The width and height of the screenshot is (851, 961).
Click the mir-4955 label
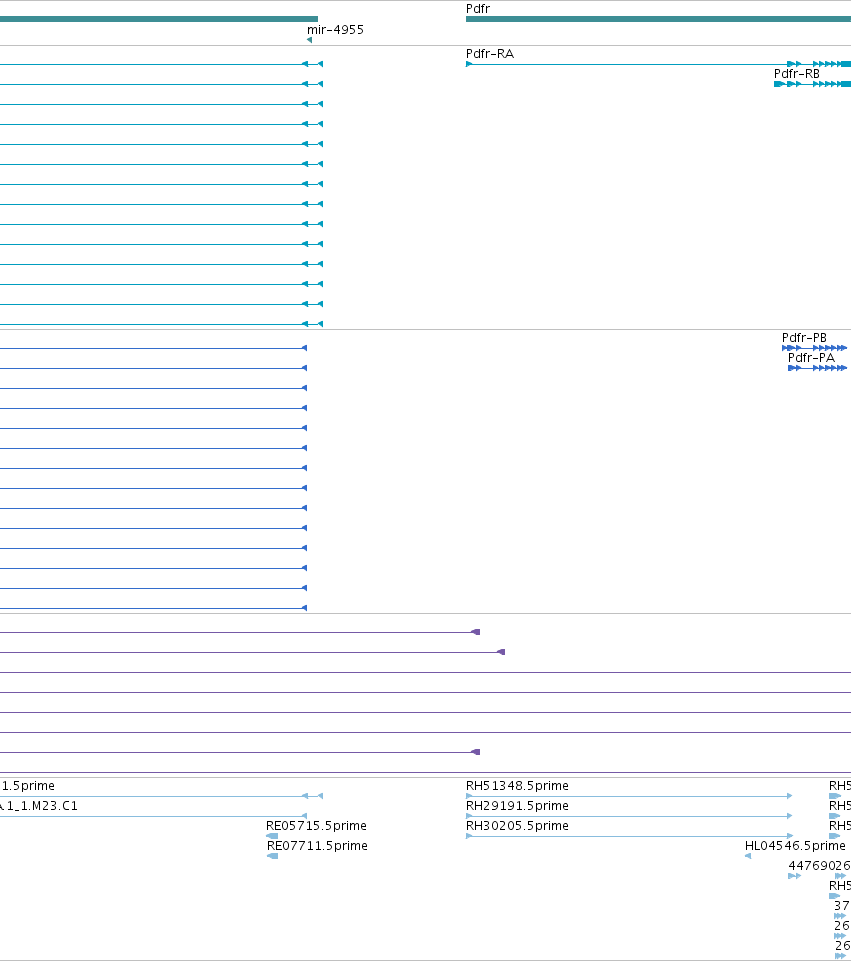pyautogui.click(x=335, y=29)
